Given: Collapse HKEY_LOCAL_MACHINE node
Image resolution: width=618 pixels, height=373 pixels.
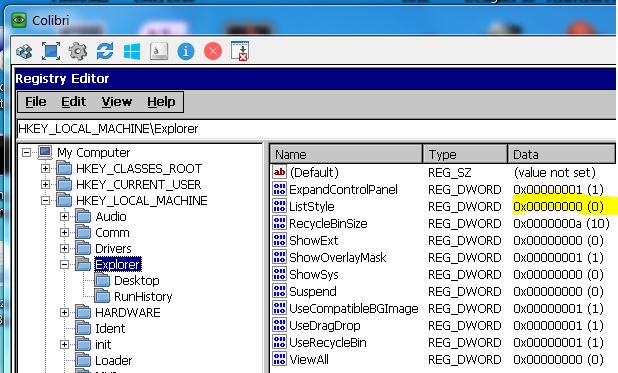Looking at the screenshot, I should click(46, 201).
